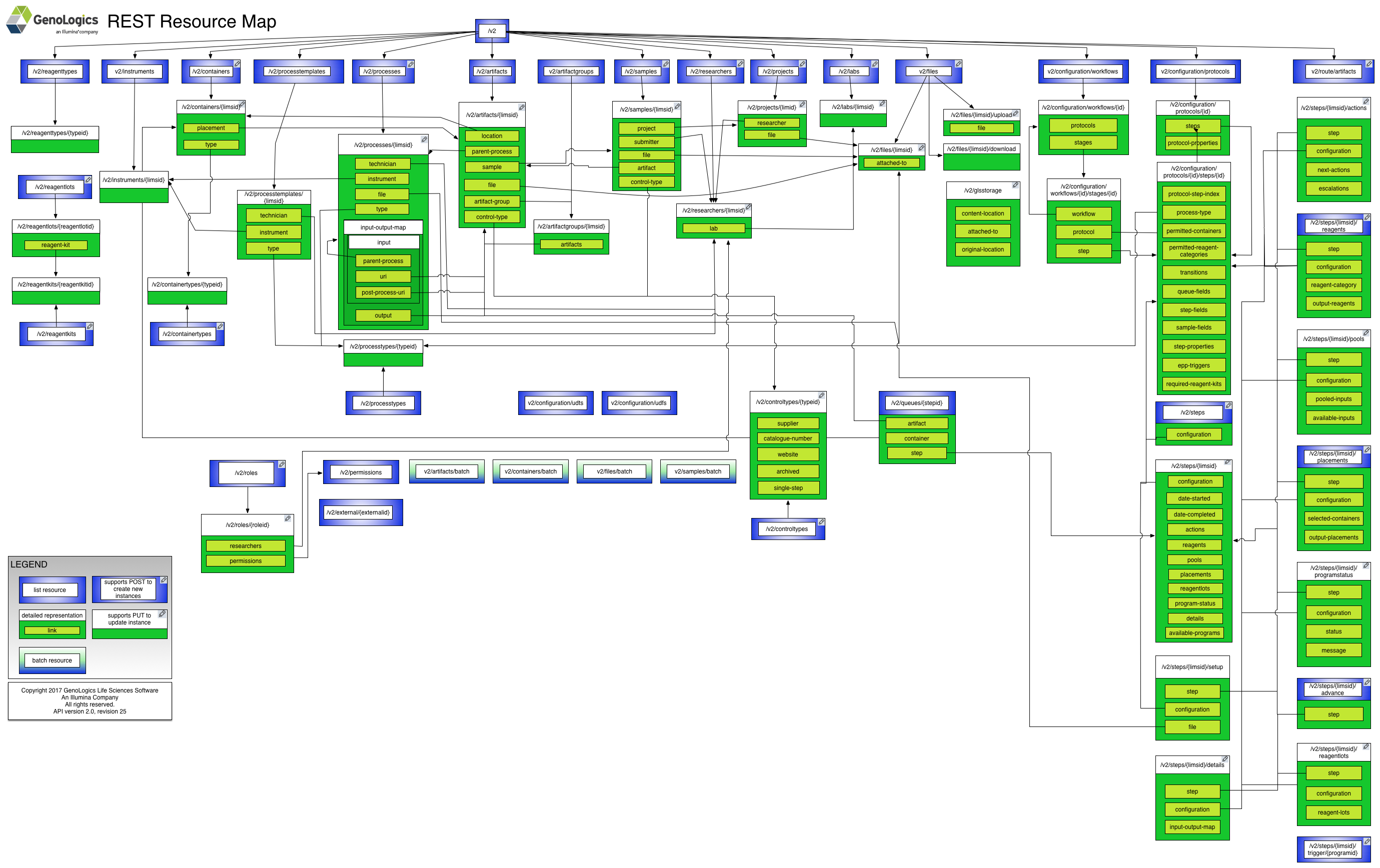
Task: Select the v2/artifacts/batch batch resource
Action: coord(447,471)
